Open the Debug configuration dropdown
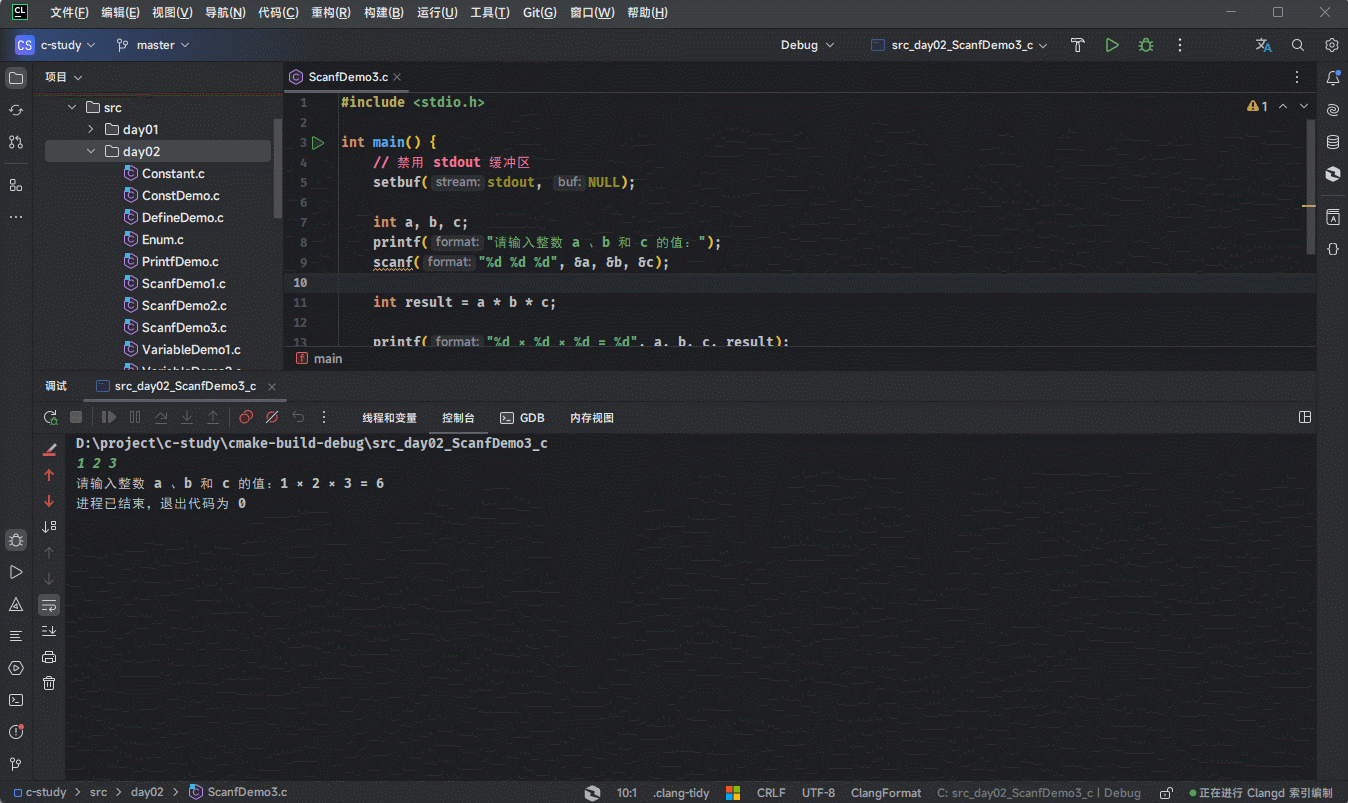Screen dimensions: 1348x803 pos(806,45)
